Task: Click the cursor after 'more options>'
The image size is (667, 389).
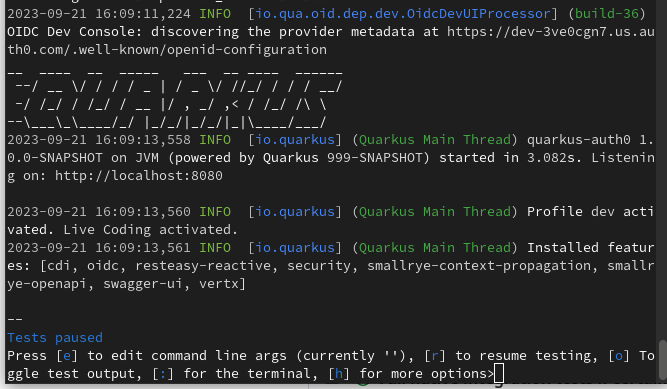Action: 499,374
